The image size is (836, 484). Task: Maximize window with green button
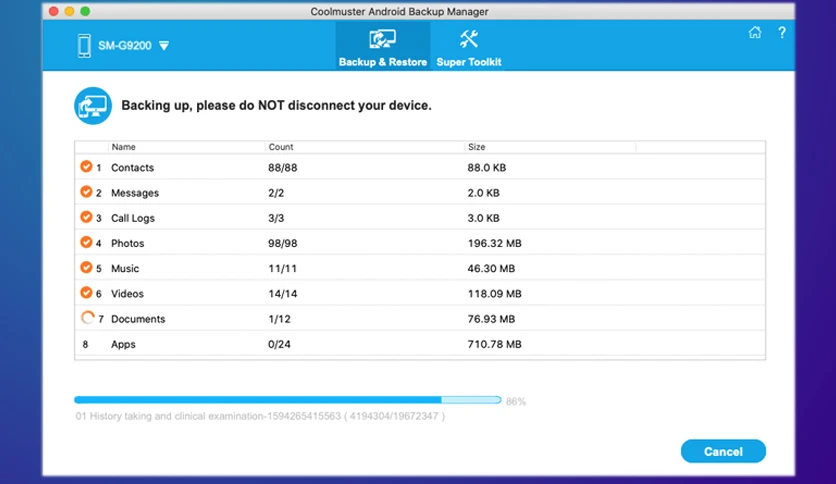tap(85, 11)
